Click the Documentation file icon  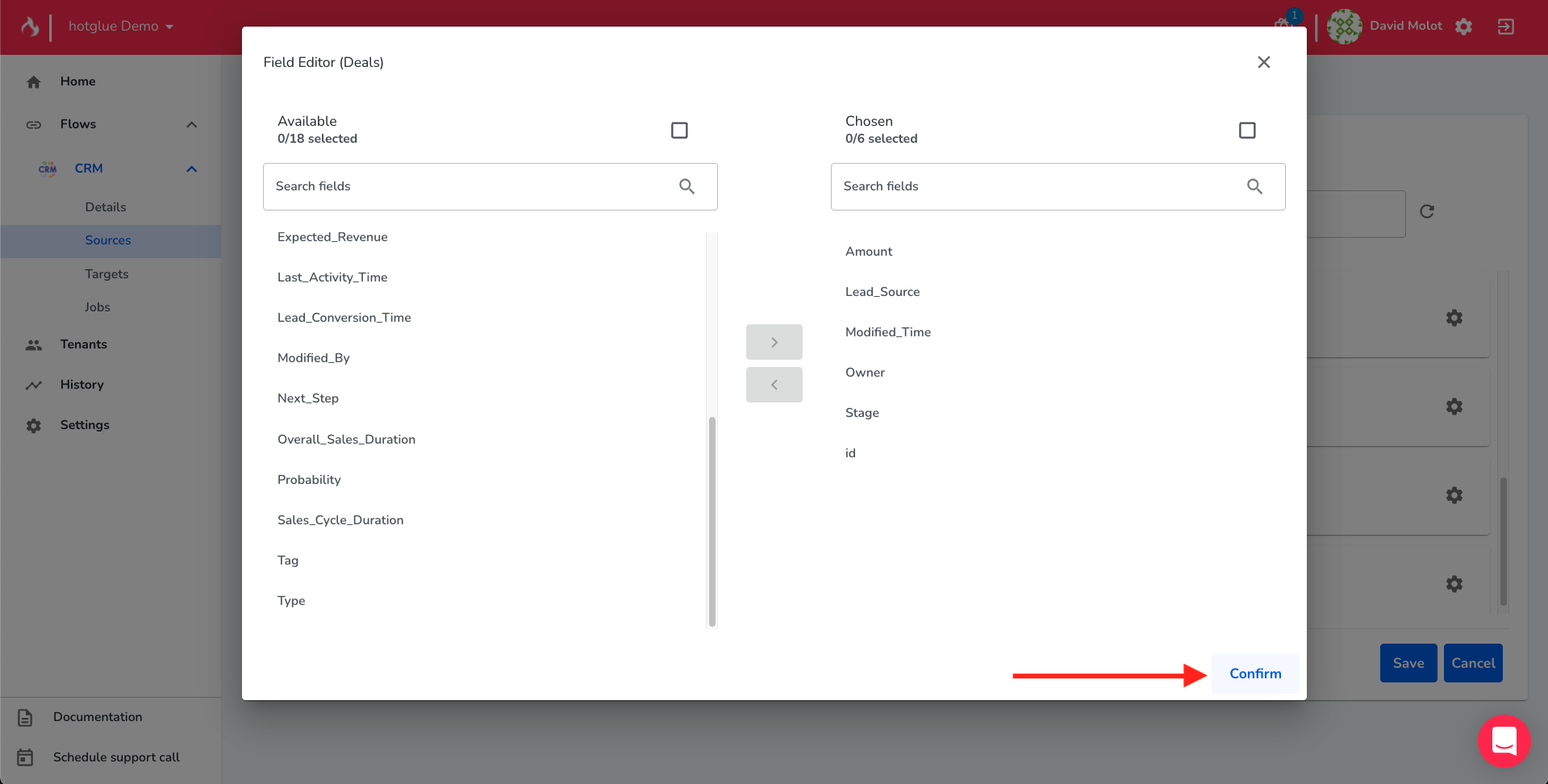(x=25, y=717)
